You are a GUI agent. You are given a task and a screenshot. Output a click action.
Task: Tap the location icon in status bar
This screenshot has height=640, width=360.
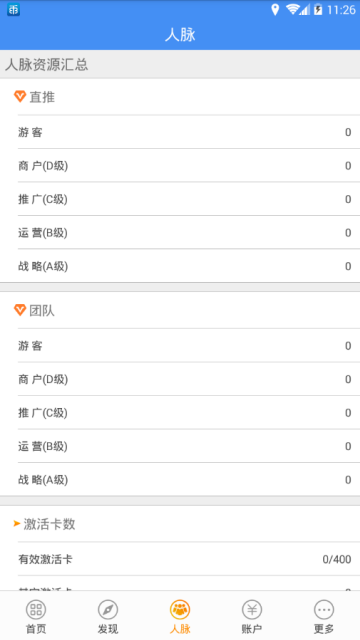[x=275, y=9]
